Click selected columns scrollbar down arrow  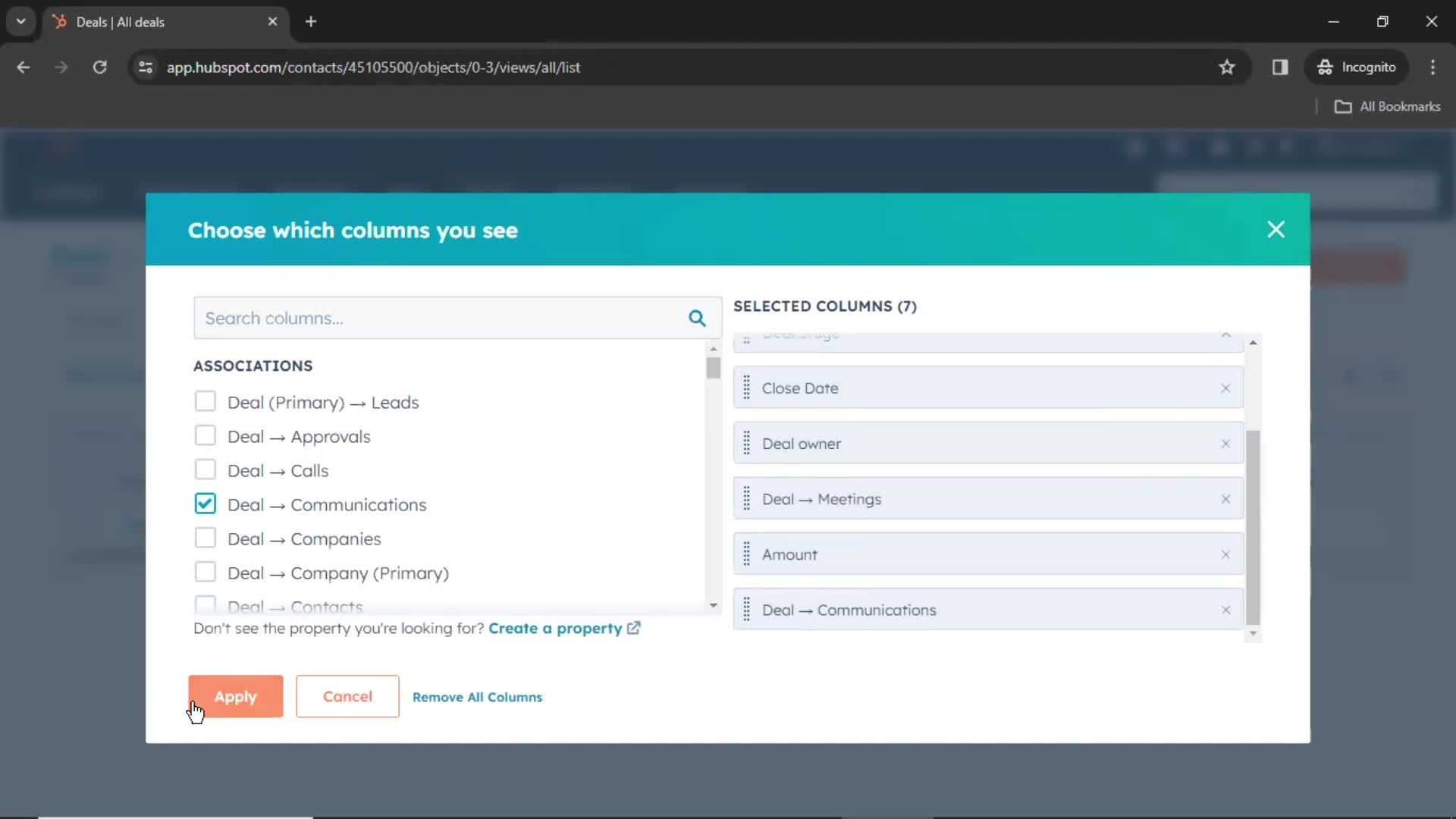pyautogui.click(x=1253, y=633)
